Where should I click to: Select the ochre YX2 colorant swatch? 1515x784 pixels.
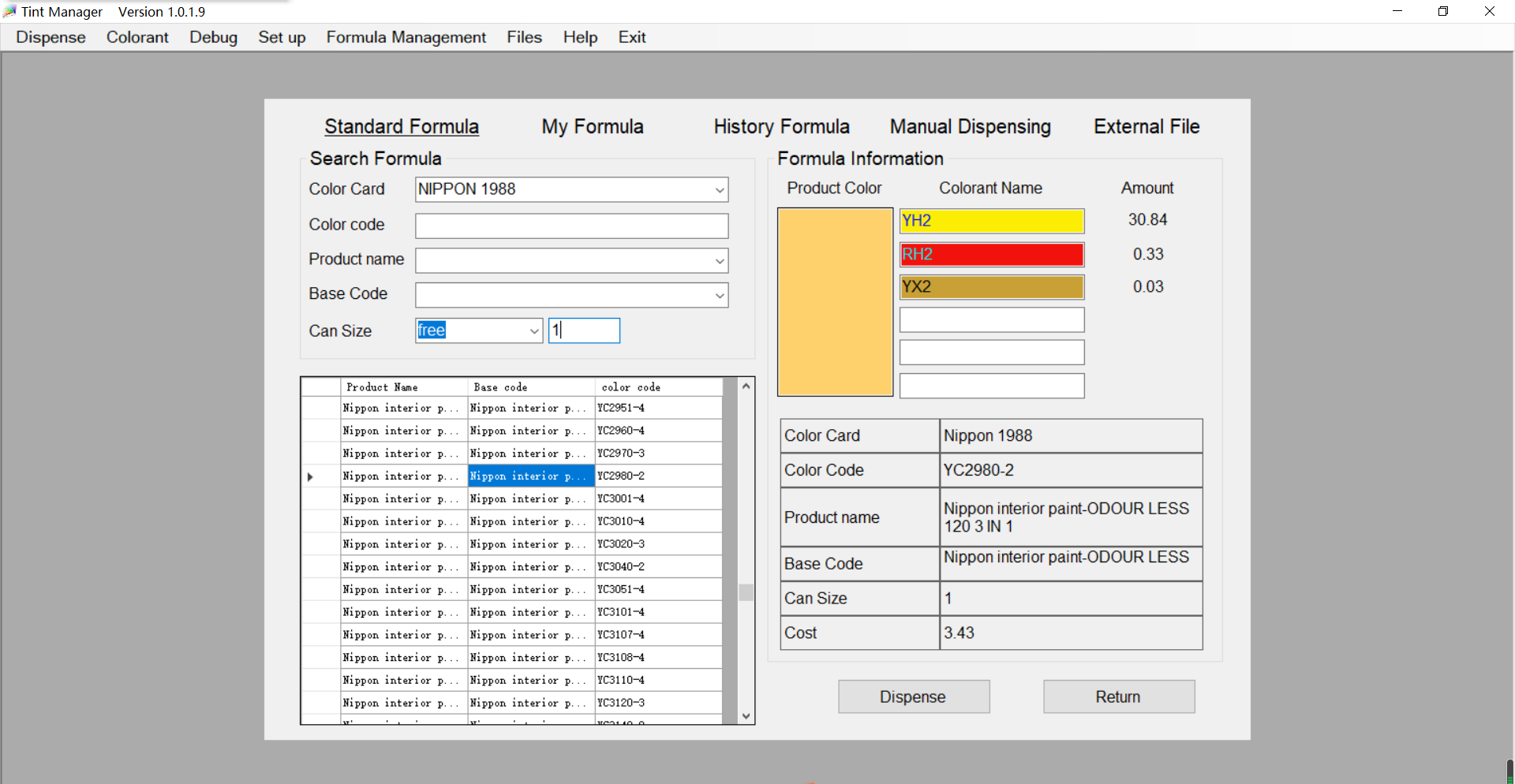tap(992, 286)
